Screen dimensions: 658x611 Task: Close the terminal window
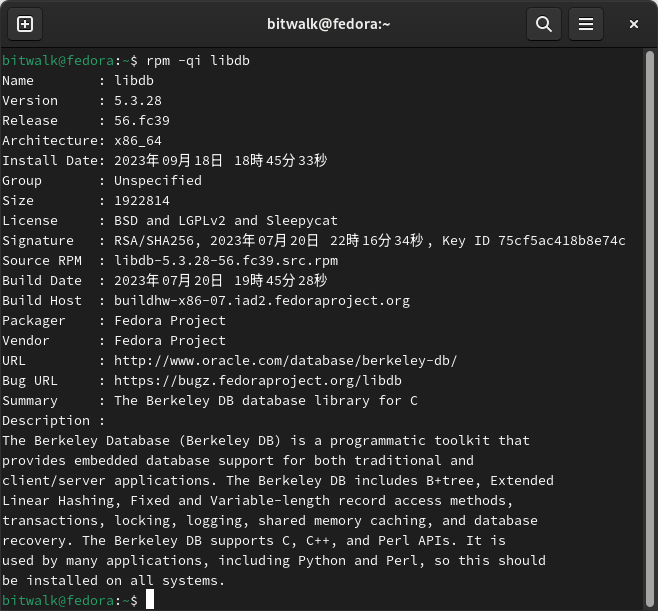pos(634,24)
